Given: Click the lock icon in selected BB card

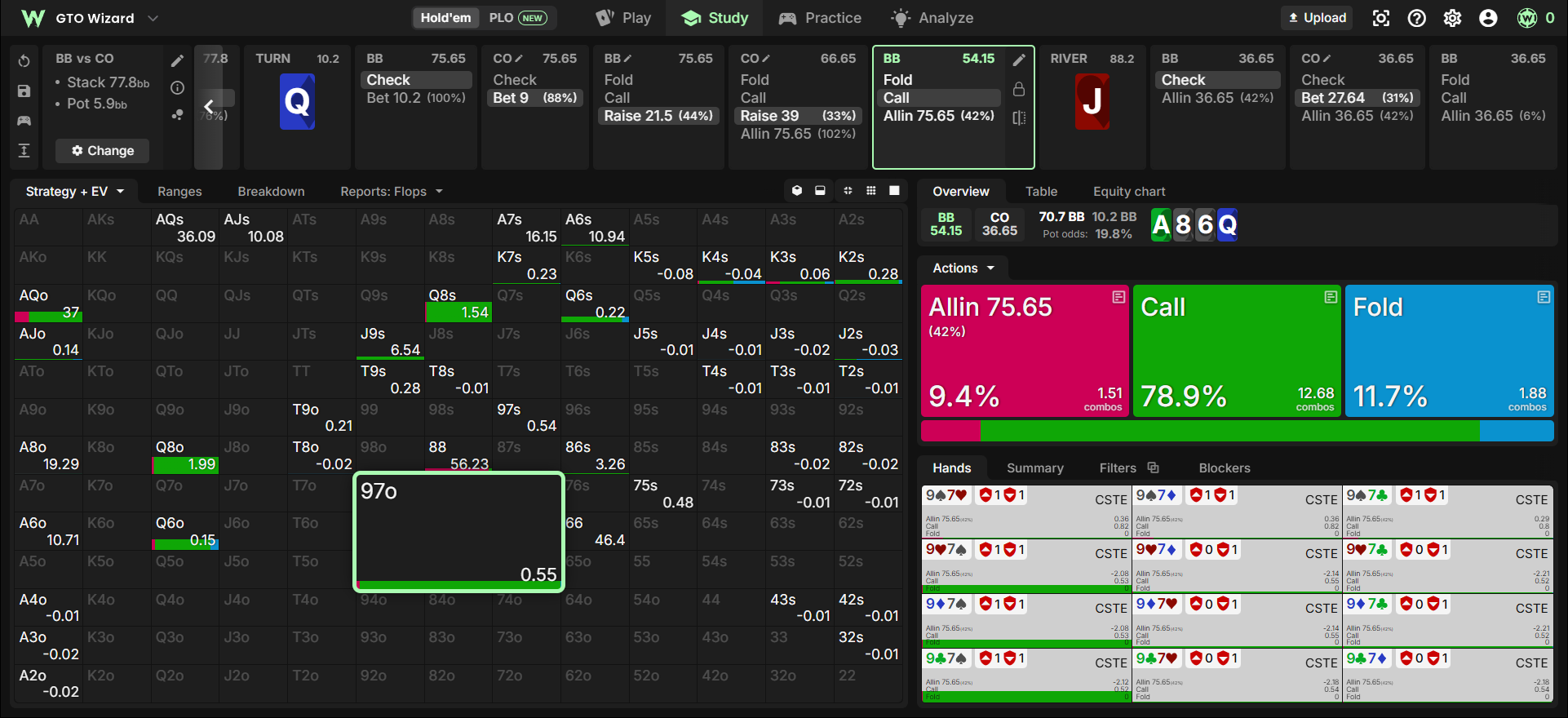Looking at the screenshot, I should [x=1019, y=89].
